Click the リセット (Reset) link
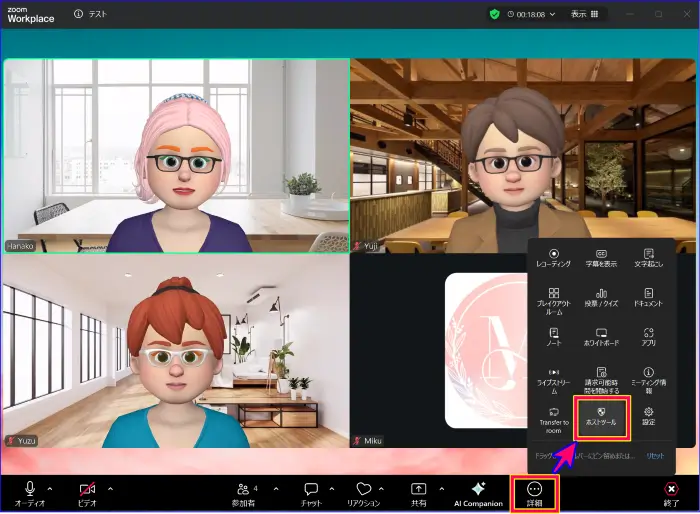This screenshot has height=514, width=700. click(x=655, y=455)
